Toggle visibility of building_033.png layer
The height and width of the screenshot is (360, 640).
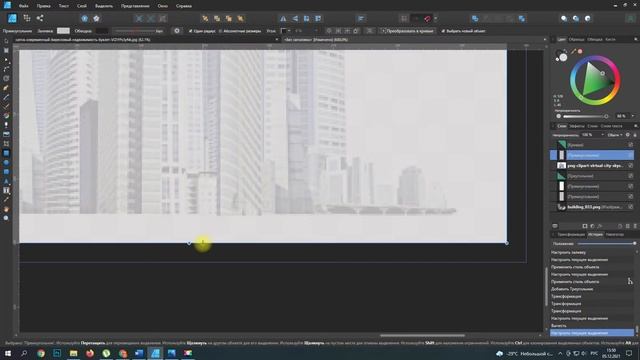[x=631, y=207]
